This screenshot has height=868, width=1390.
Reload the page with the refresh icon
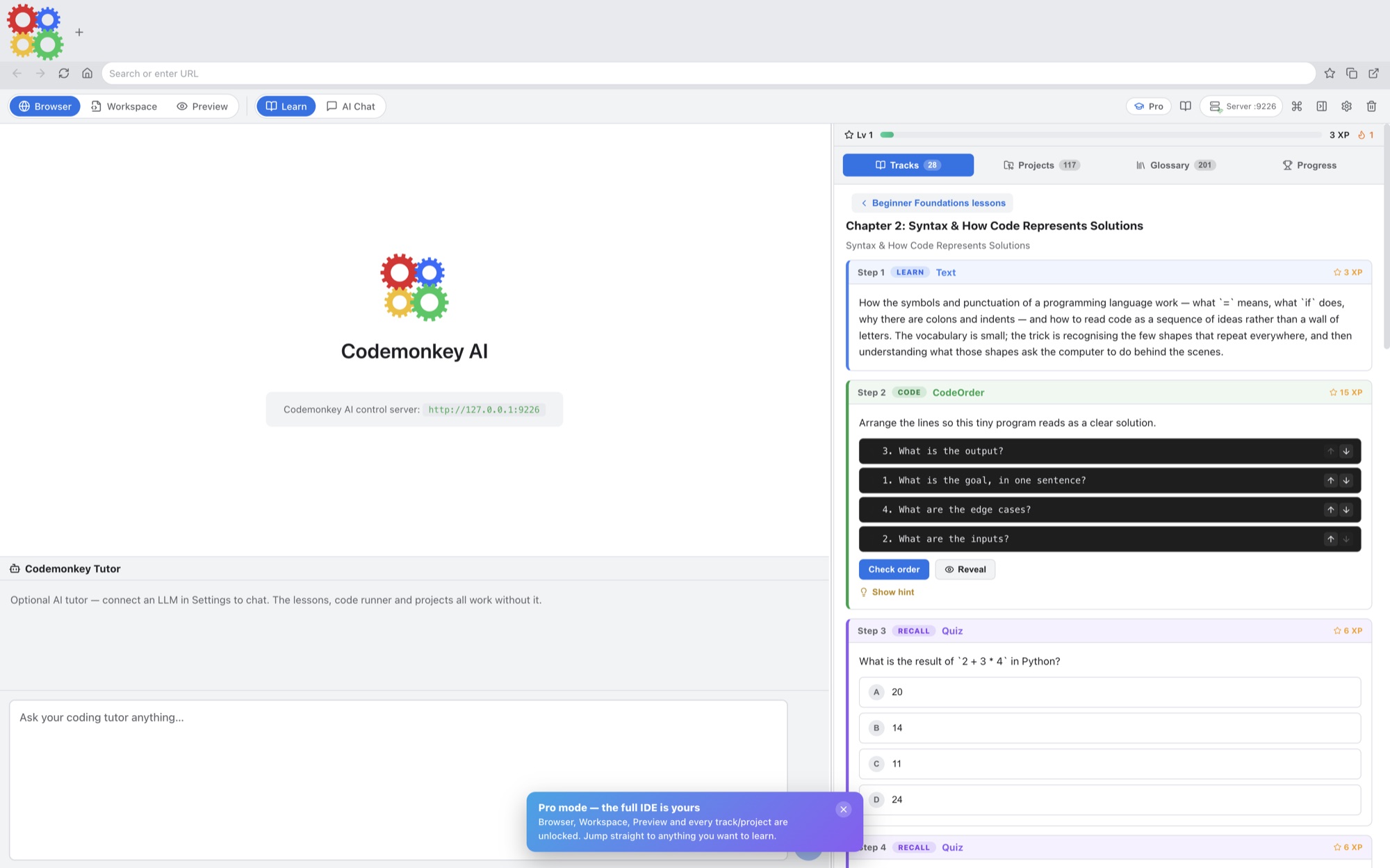tap(64, 73)
